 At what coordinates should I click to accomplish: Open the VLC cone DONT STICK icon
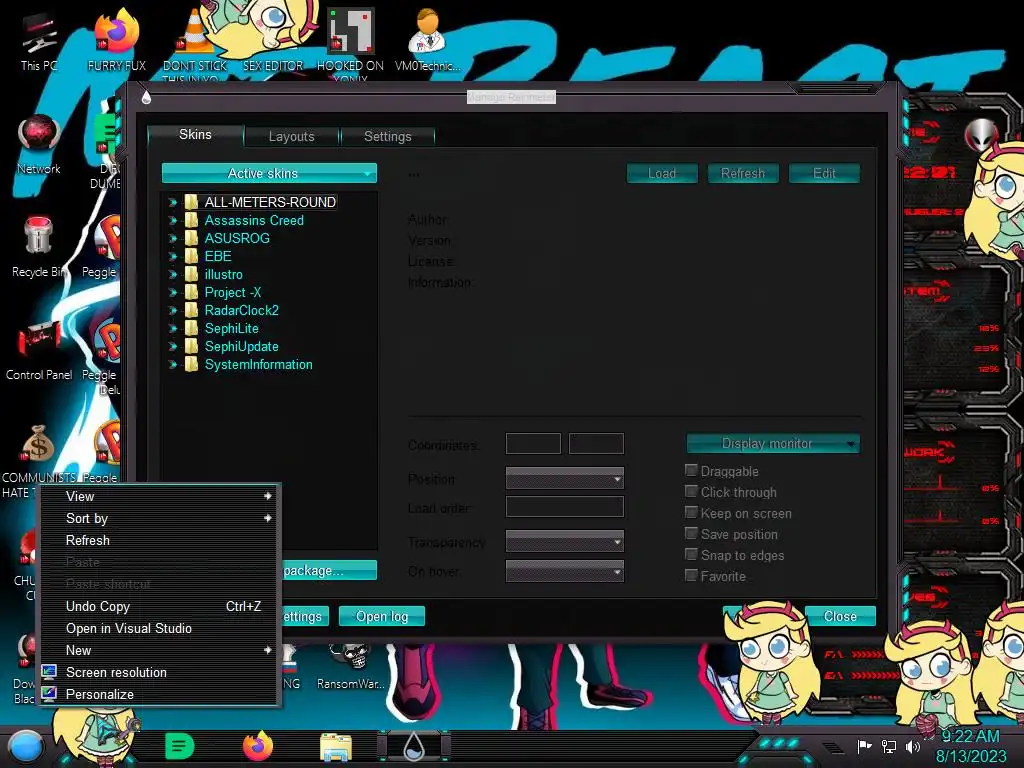pyautogui.click(x=195, y=40)
